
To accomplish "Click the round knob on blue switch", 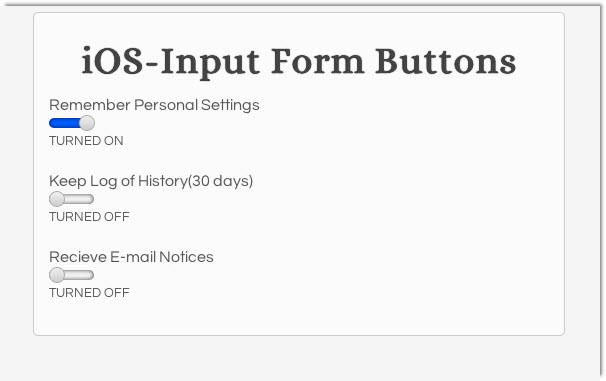I will tap(87, 123).
